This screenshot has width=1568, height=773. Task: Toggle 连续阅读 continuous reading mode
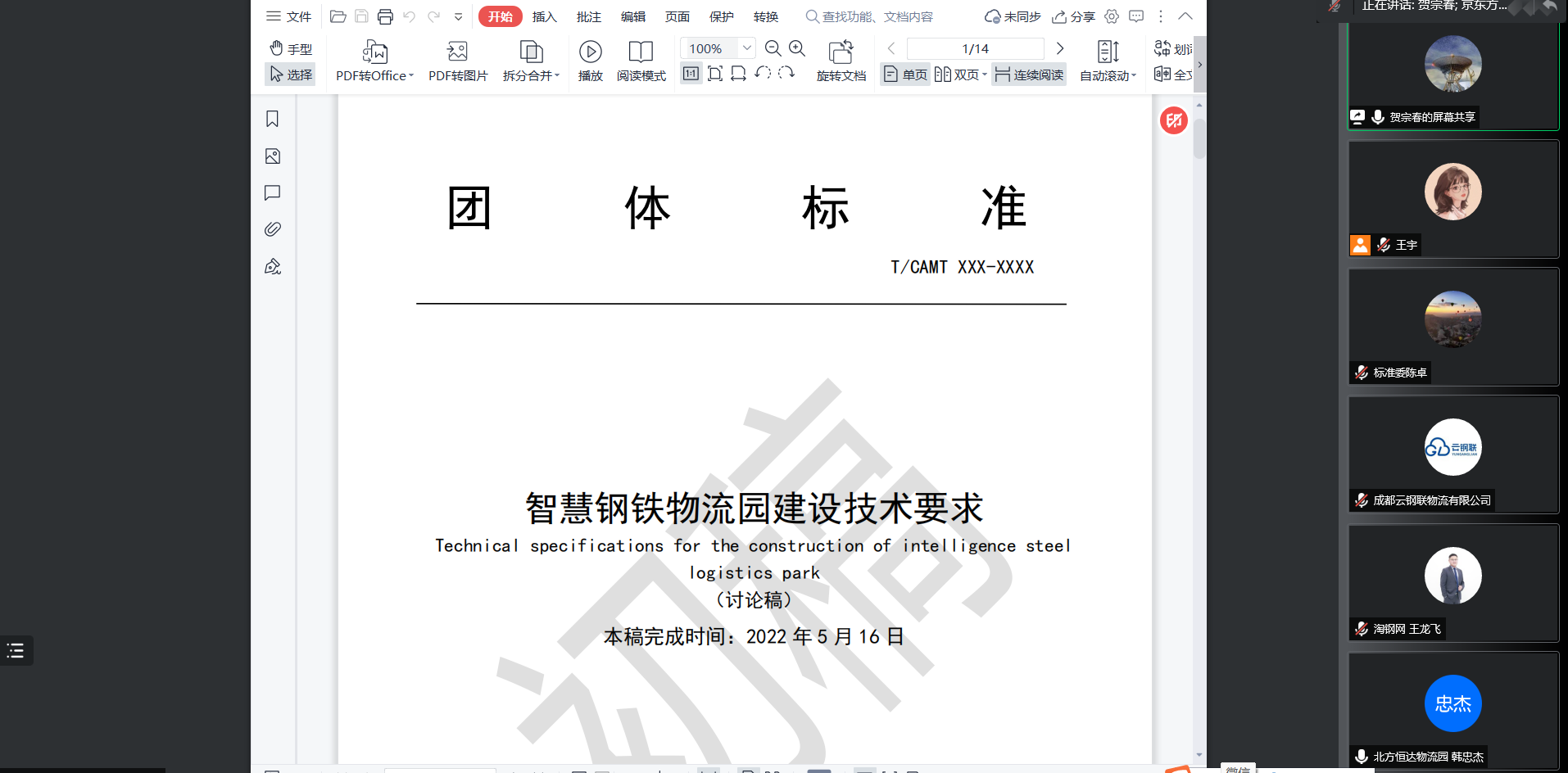tap(1029, 75)
